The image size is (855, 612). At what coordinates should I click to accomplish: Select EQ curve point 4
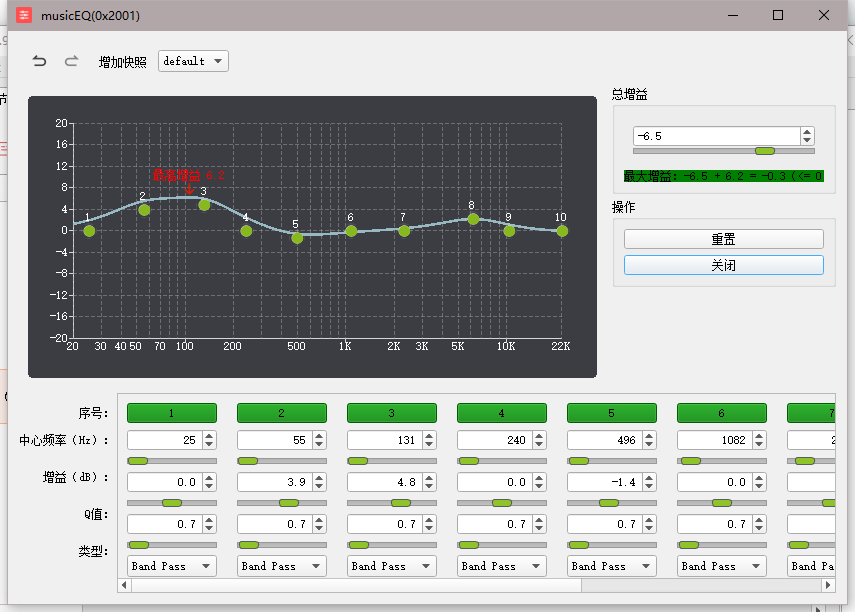(246, 231)
